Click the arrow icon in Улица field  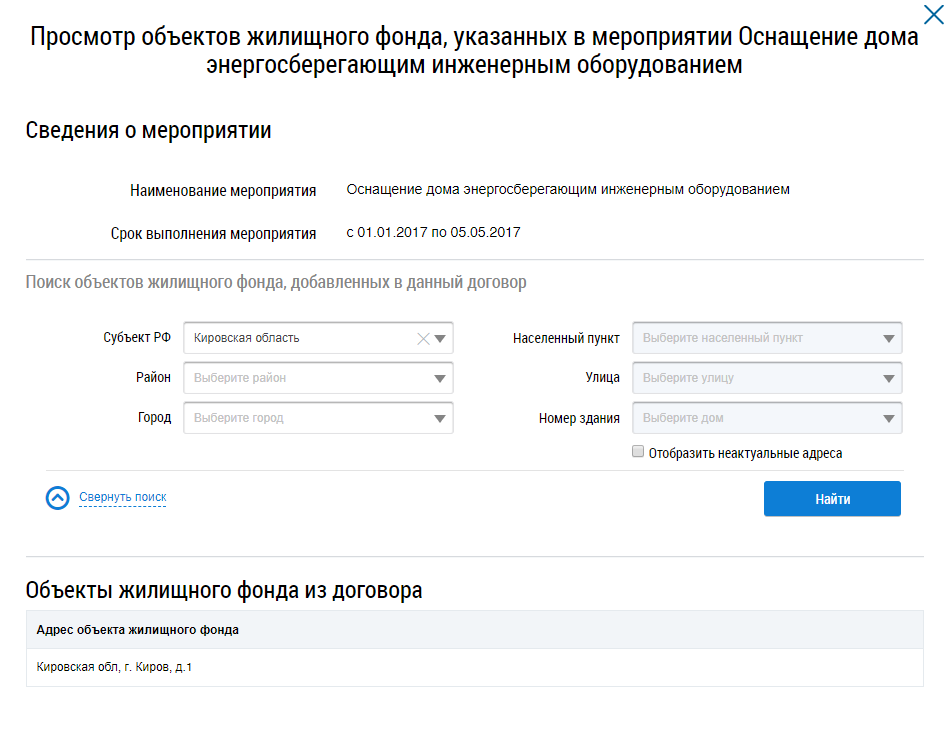point(889,379)
